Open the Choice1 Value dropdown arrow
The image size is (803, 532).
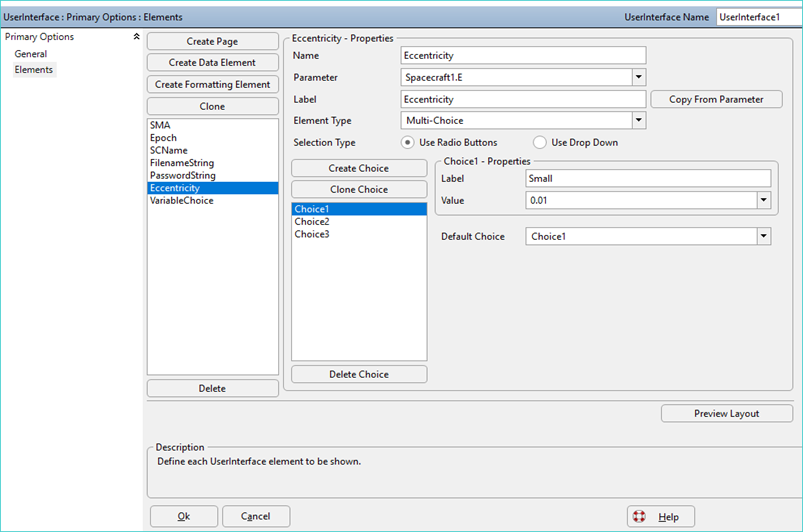coord(764,200)
